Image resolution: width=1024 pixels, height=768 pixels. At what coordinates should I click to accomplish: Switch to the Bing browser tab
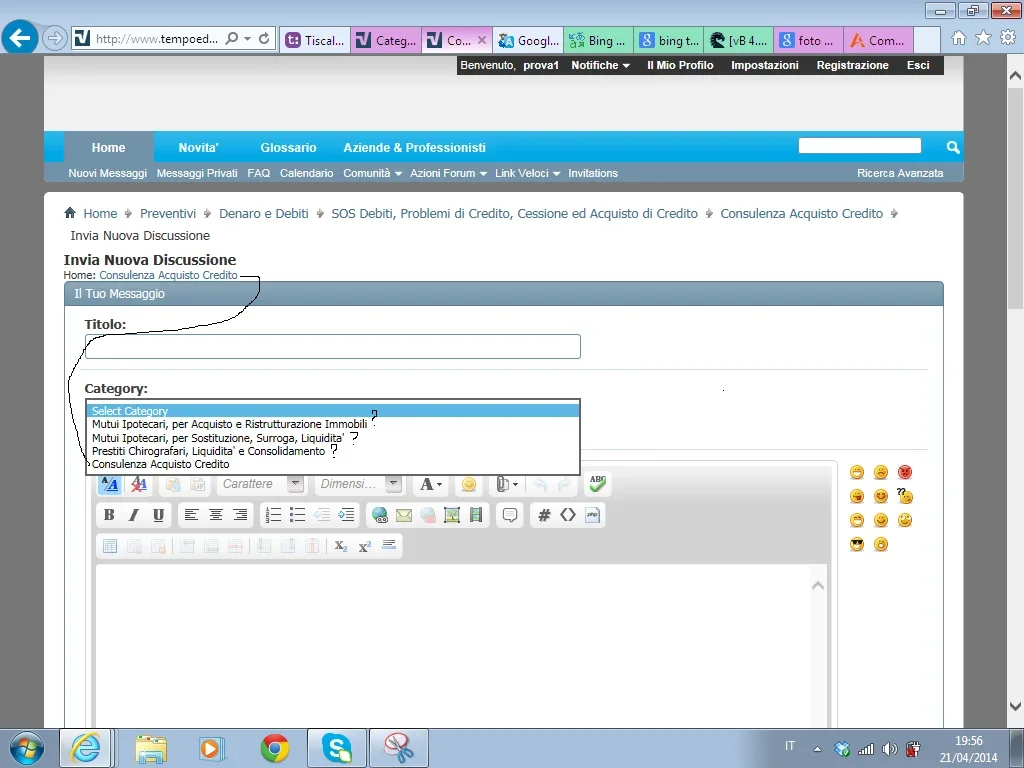(599, 40)
